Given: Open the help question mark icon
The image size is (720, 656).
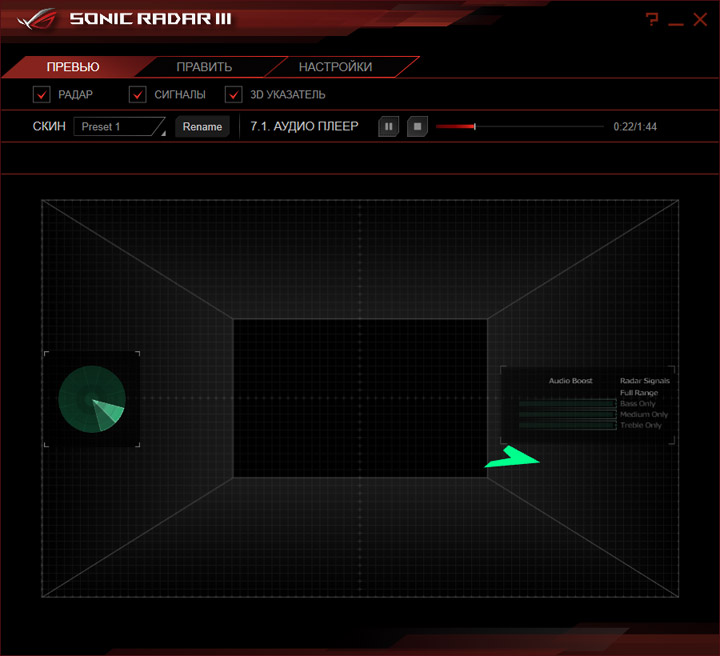Looking at the screenshot, I should pos(652,19).
